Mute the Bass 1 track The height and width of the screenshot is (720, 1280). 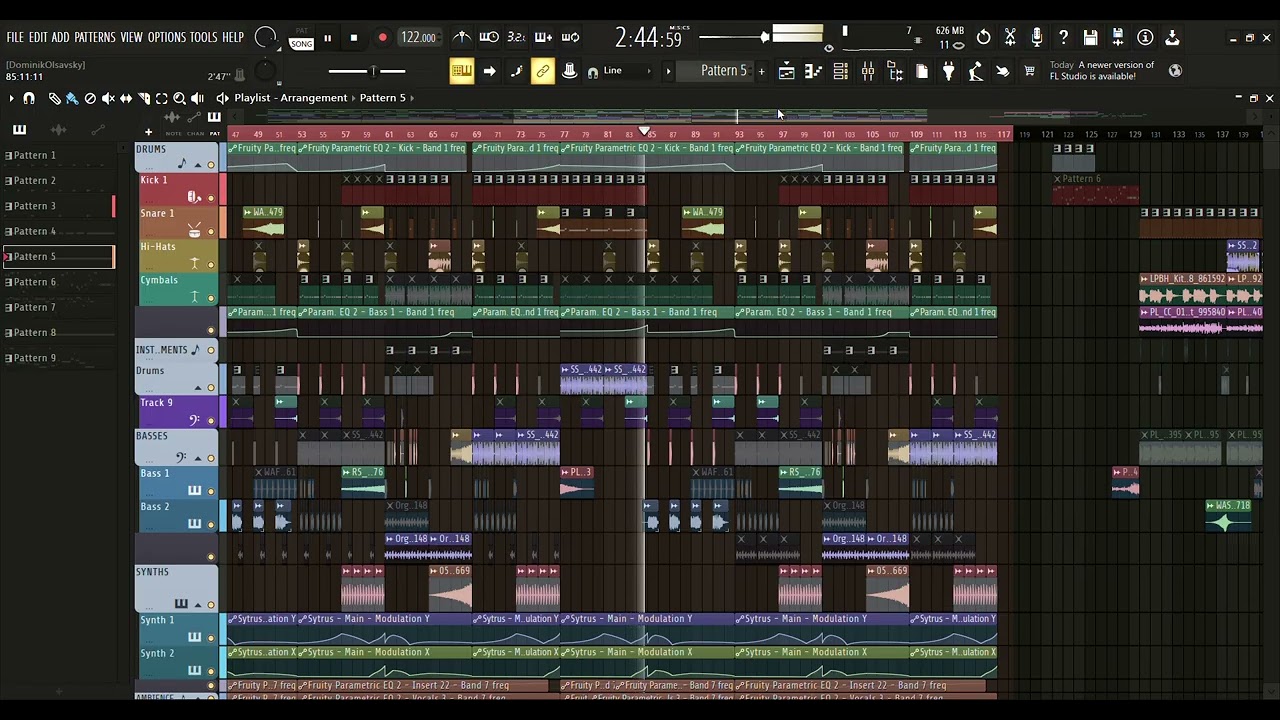point(211,491)
